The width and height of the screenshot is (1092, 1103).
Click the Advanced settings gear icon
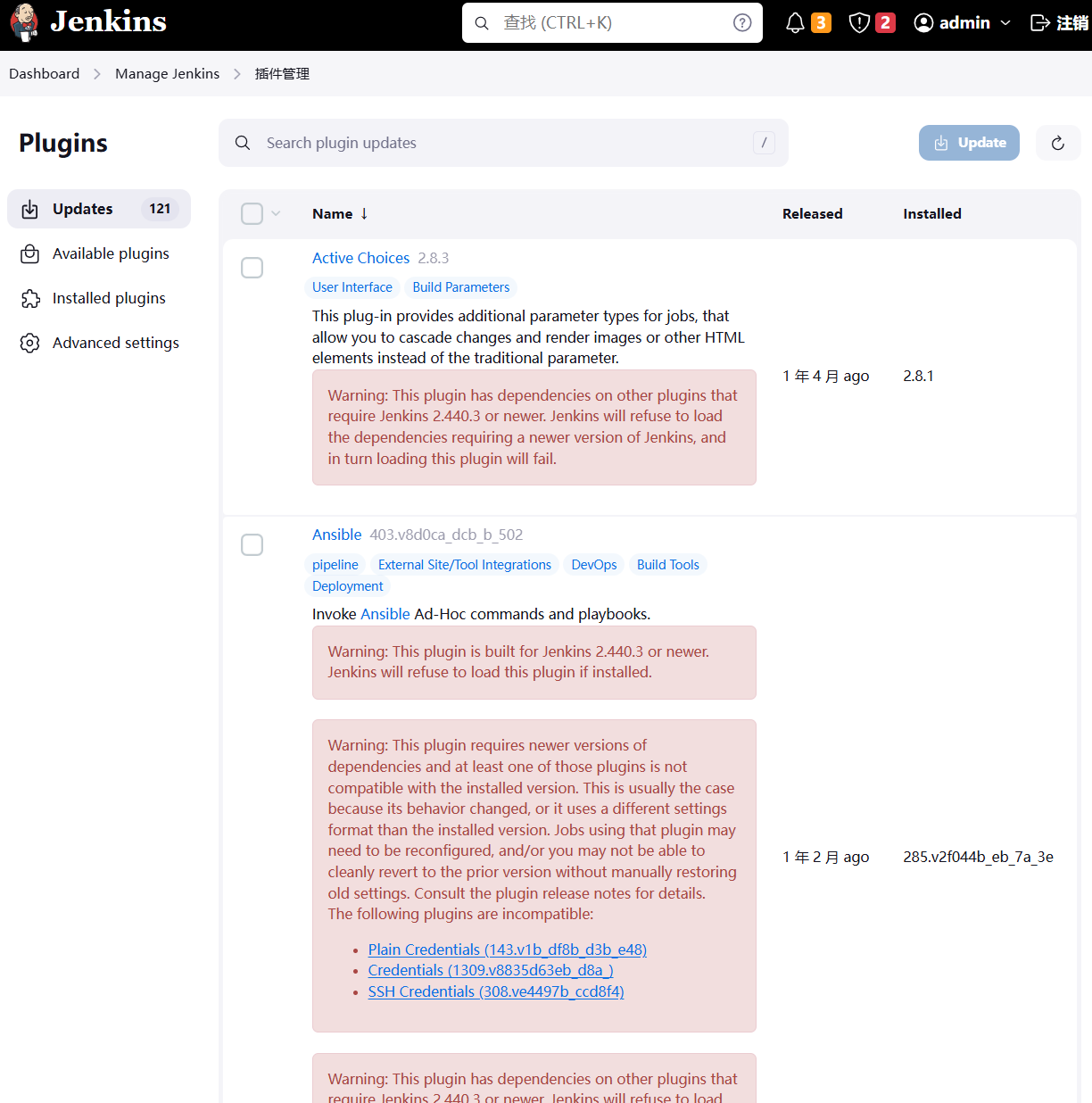(30, 343)
